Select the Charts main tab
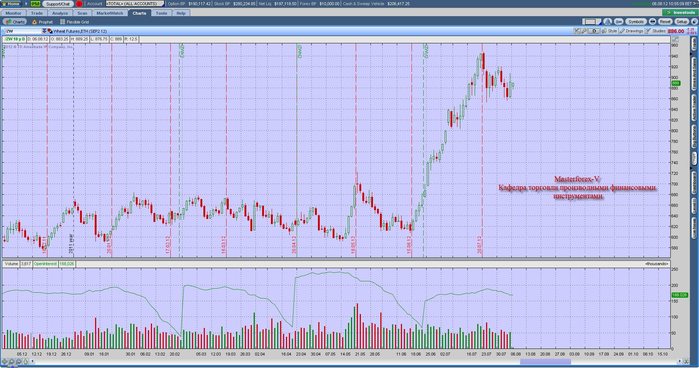Screen dimensions: 699x368 (x=139, y=13)
